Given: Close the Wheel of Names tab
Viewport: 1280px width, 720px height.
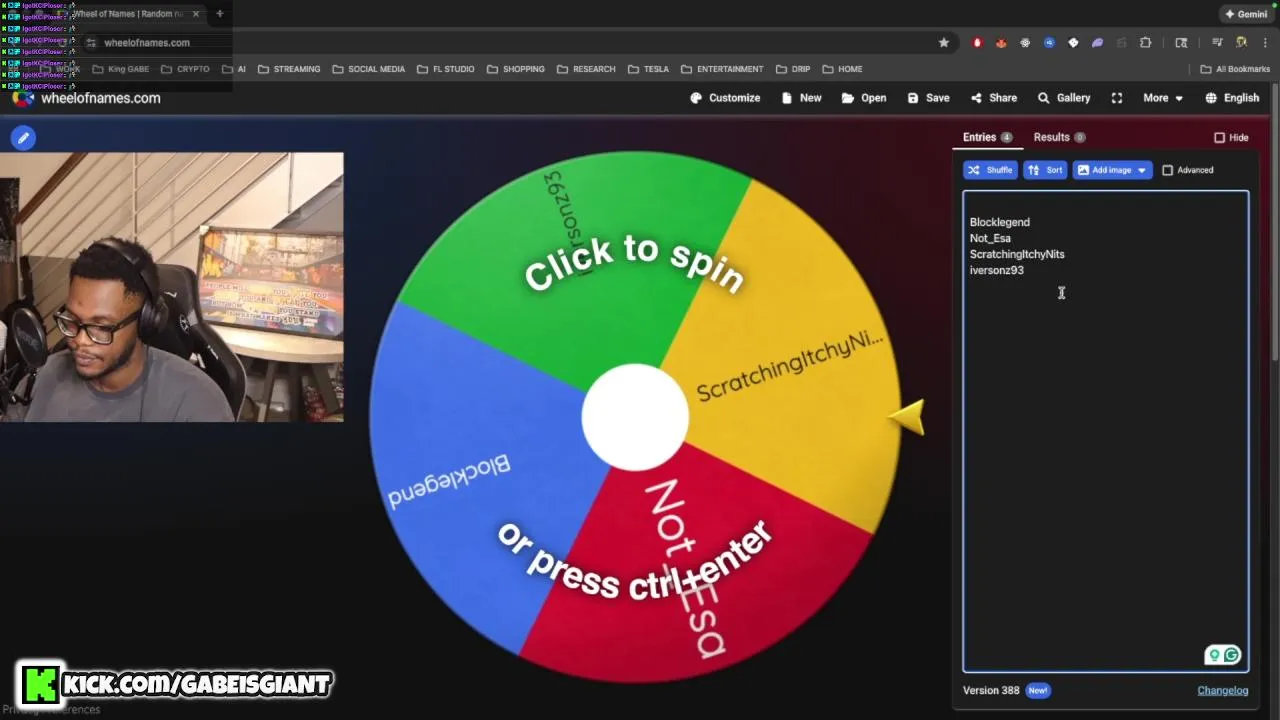Looking at the screenshot, I should coord(195,14).
